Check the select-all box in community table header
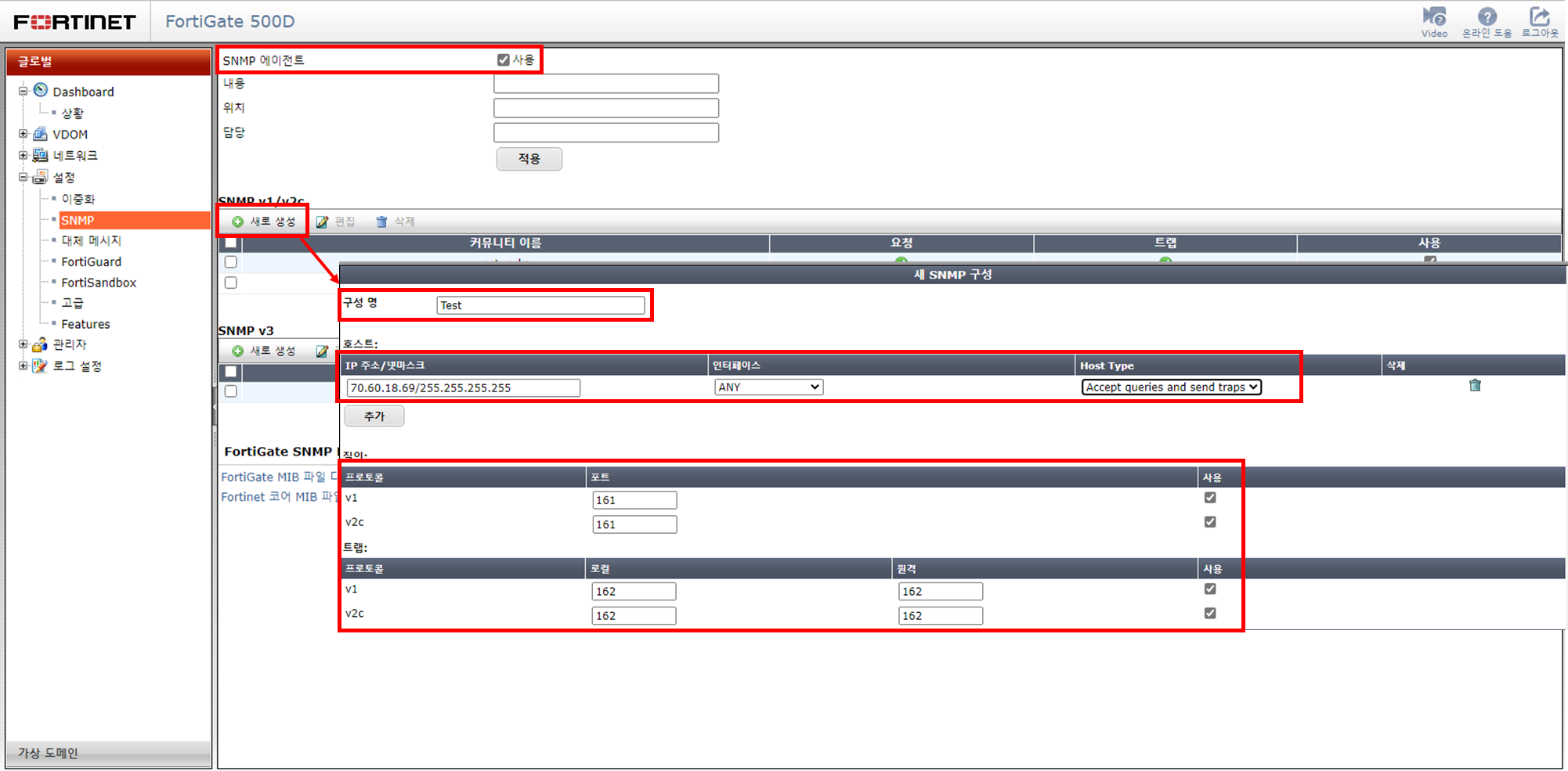The image size is (1568, 771). click(x=230, y=243)
